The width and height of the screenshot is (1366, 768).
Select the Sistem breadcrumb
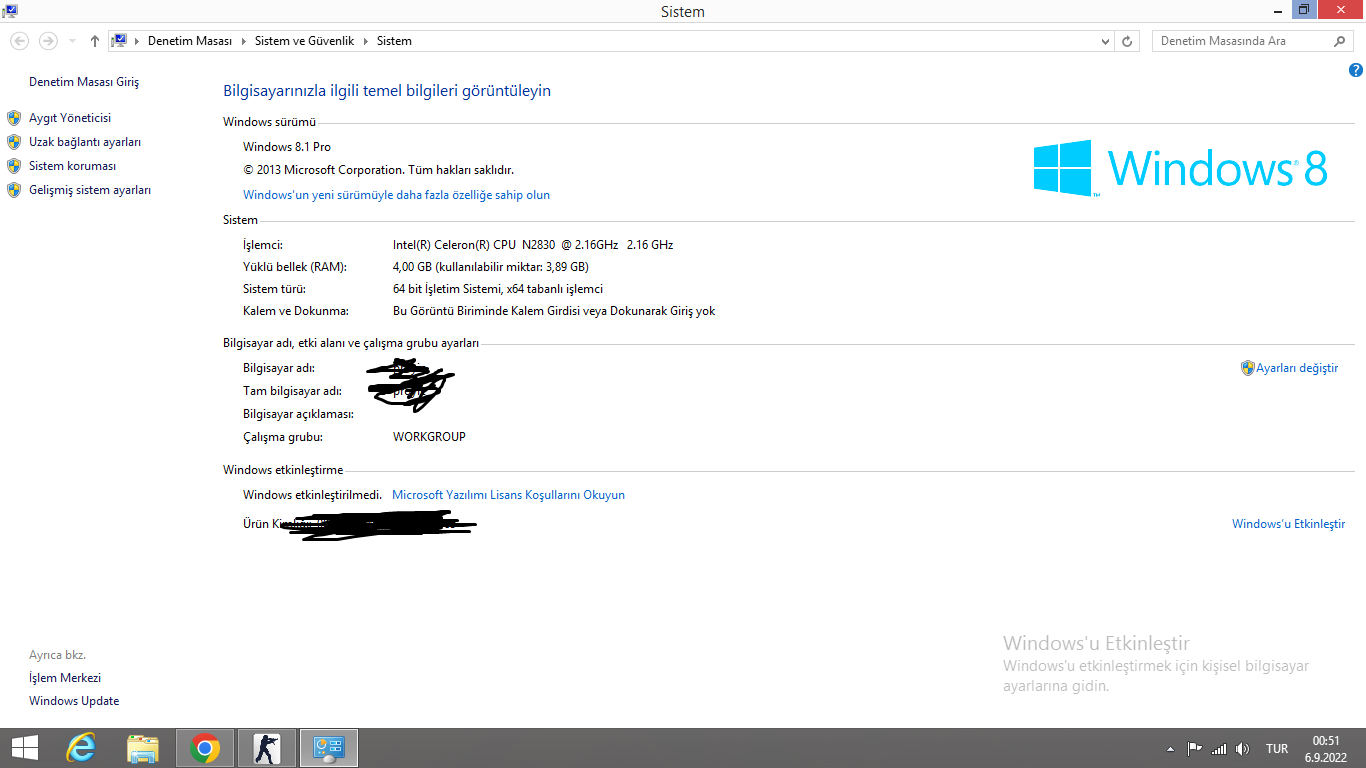(x=394, y=41)
